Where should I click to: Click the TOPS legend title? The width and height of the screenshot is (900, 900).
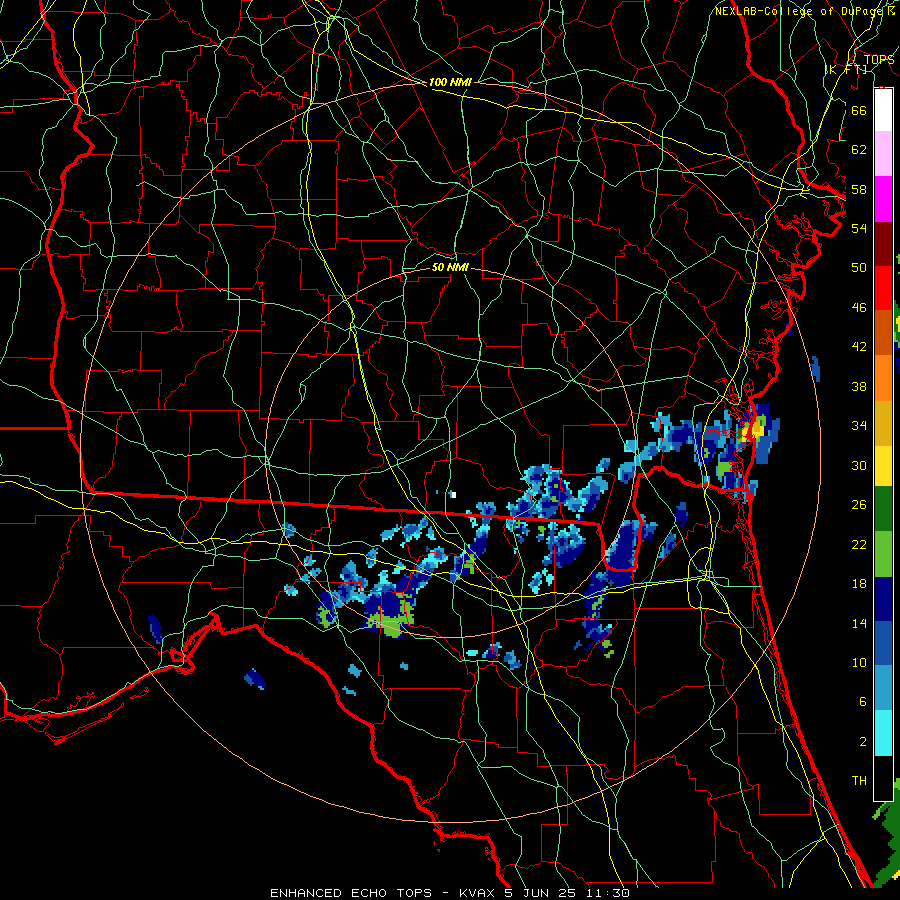point(879,60)
